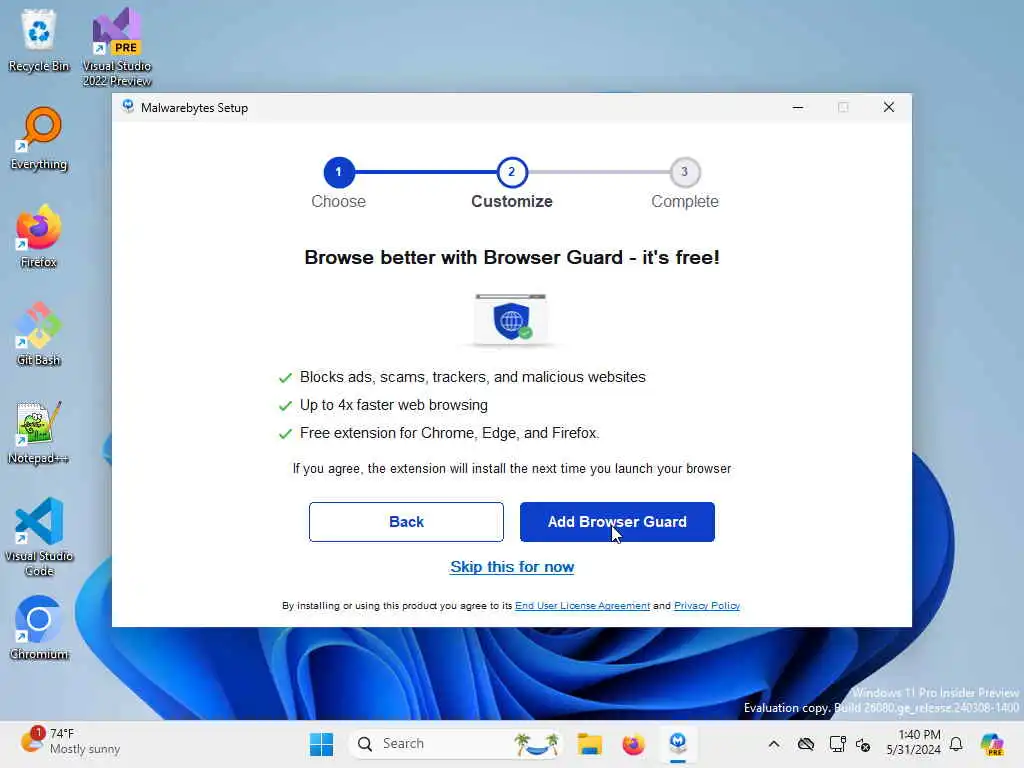Screen dimensions: 1024x768
Task: Click the Skip this for now link
Action: (x=512, y=567)
